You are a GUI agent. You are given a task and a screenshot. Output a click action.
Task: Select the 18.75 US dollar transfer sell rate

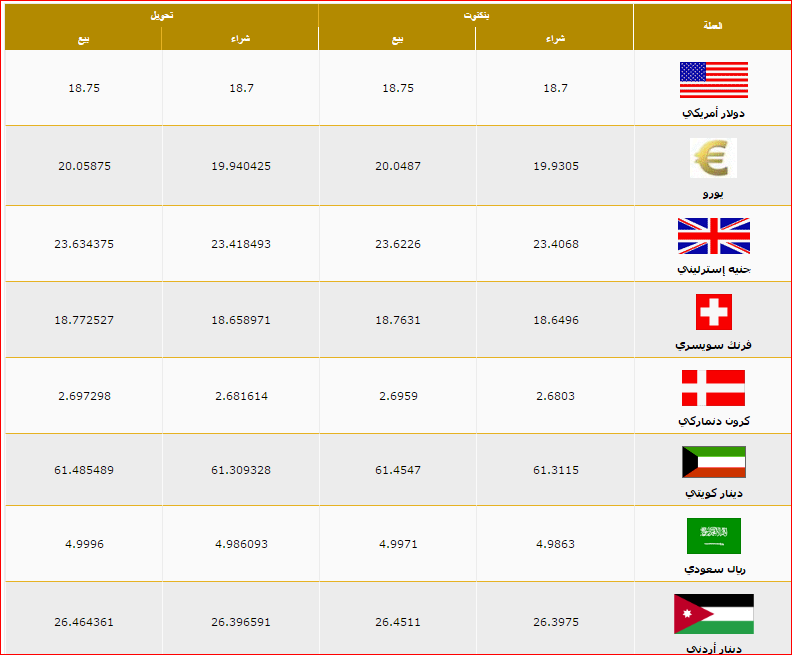coord(84,88)
